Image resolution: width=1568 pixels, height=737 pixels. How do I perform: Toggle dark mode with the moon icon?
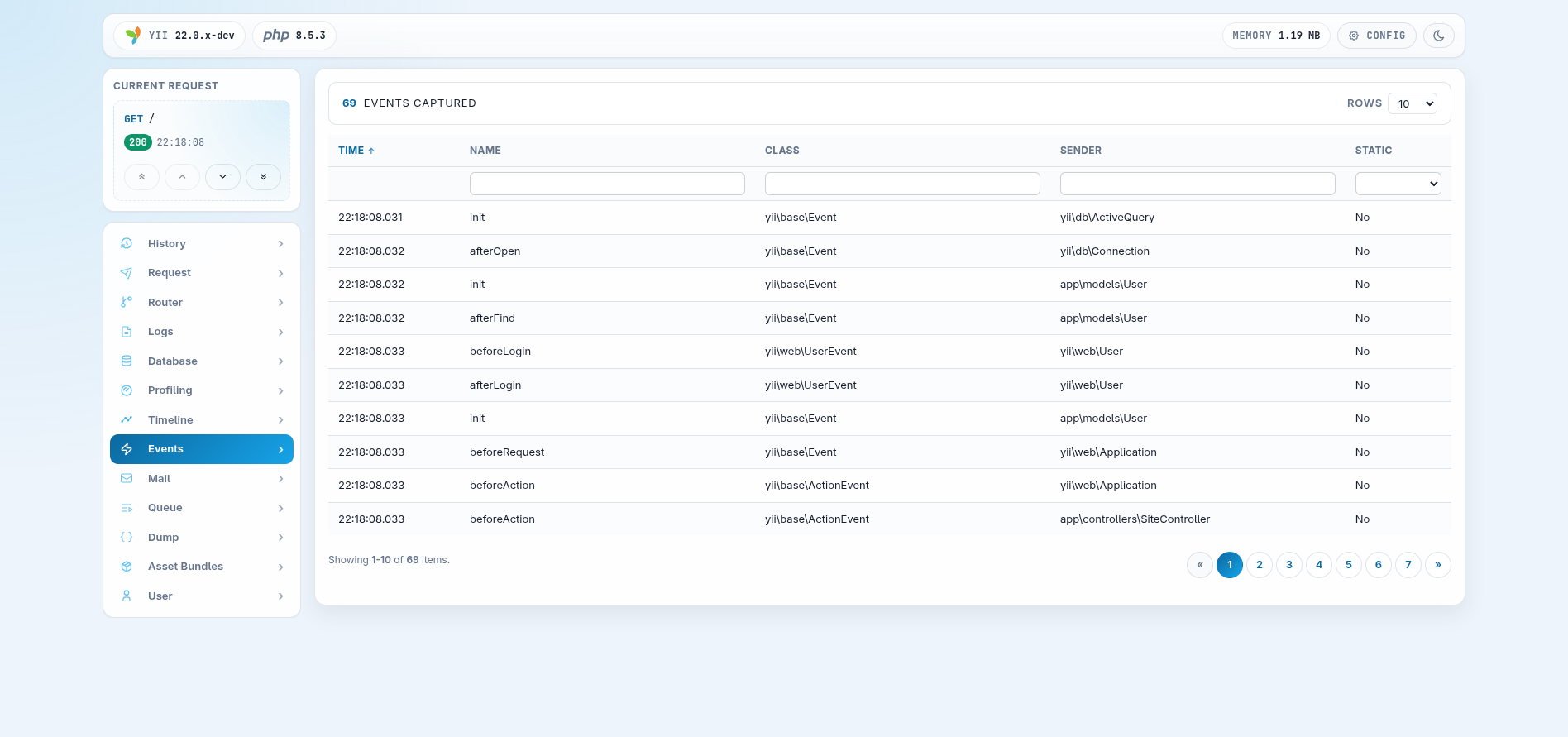coord(1439,36)
